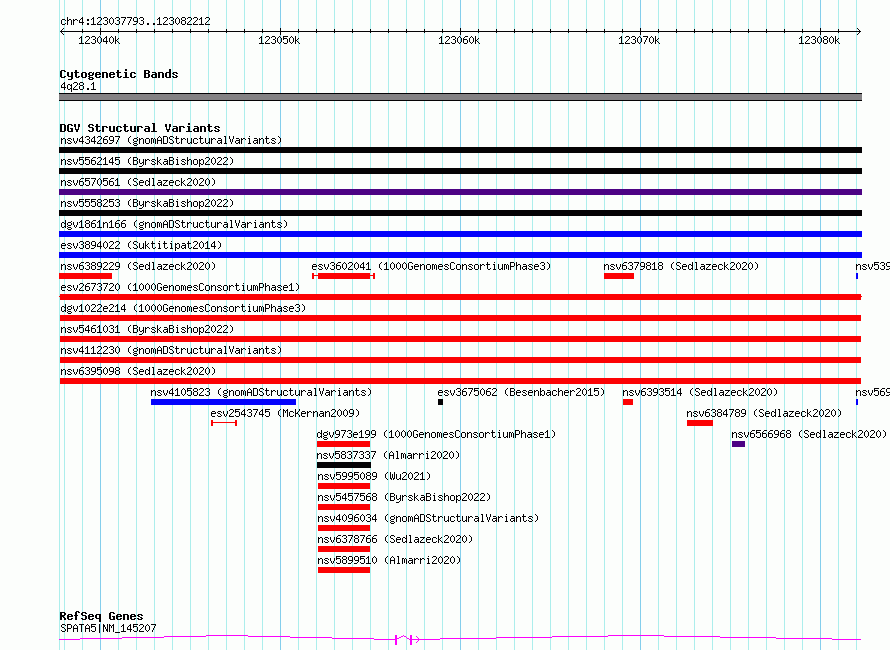This screenshot has height=650, width=890.
Task: Click nsv4096034 gnomAD variant label
Action: tap(428, 518)
